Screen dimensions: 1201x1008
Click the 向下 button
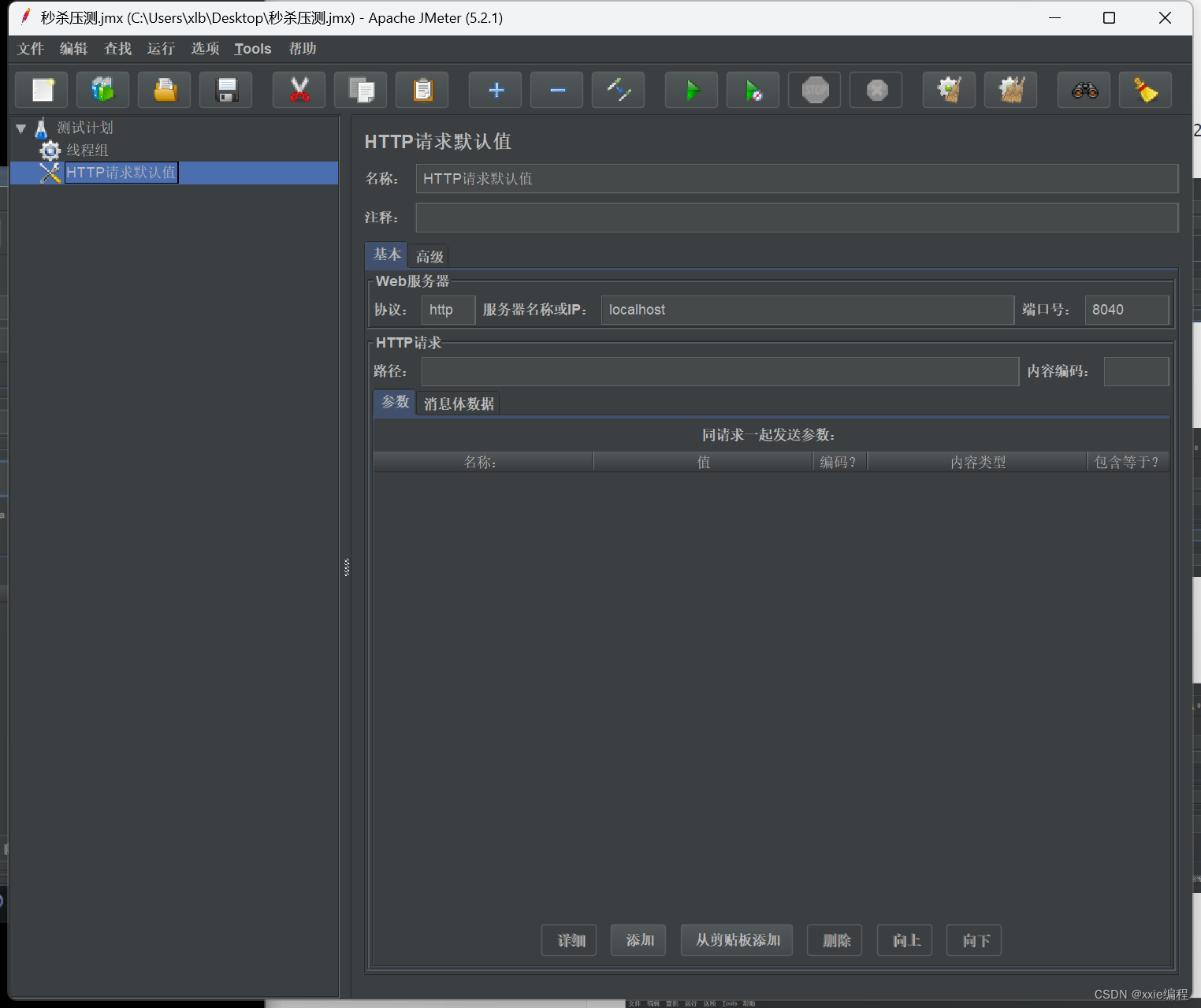pos(974,940)
